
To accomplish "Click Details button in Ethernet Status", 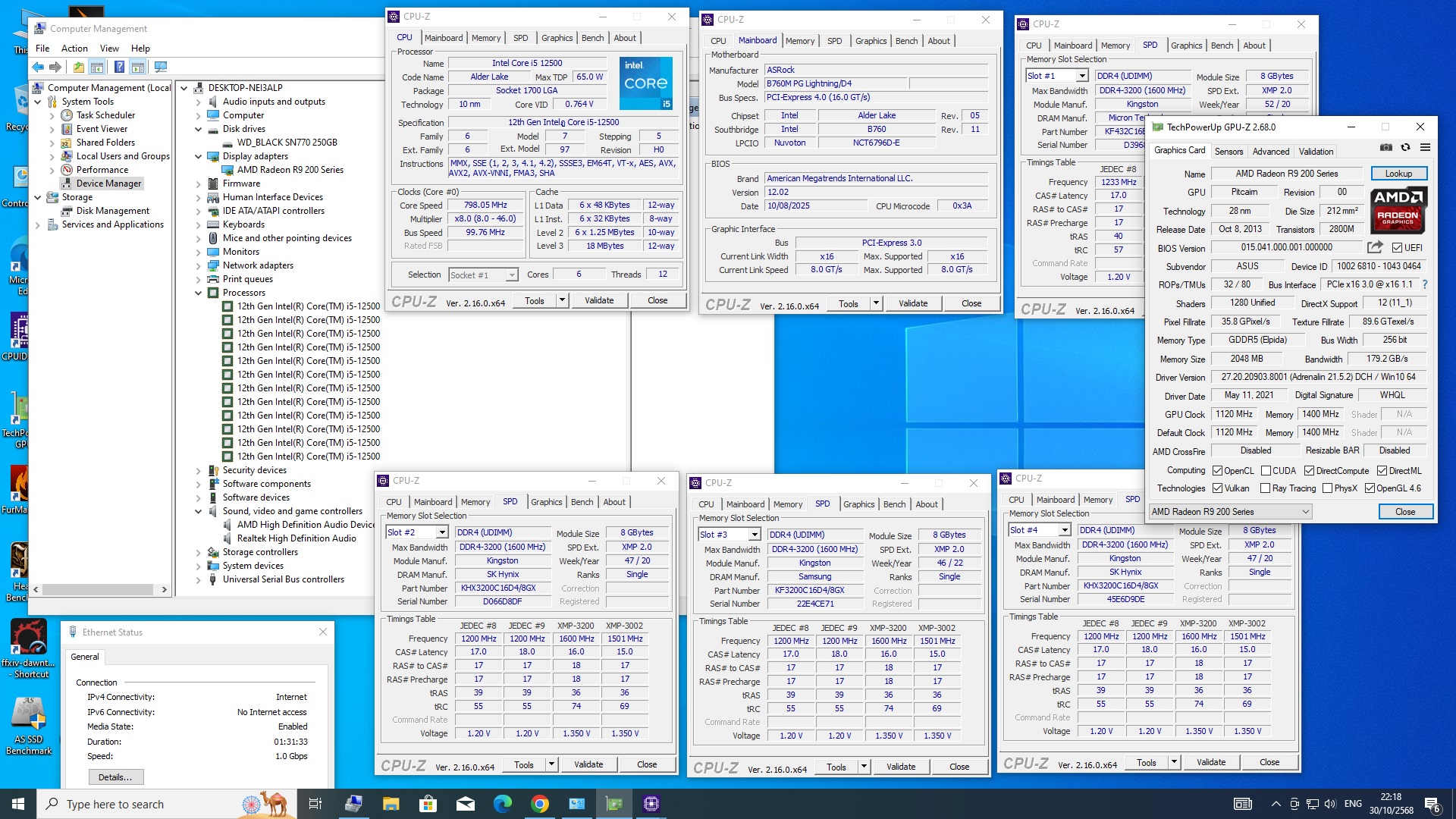I will tap(115, 777).
